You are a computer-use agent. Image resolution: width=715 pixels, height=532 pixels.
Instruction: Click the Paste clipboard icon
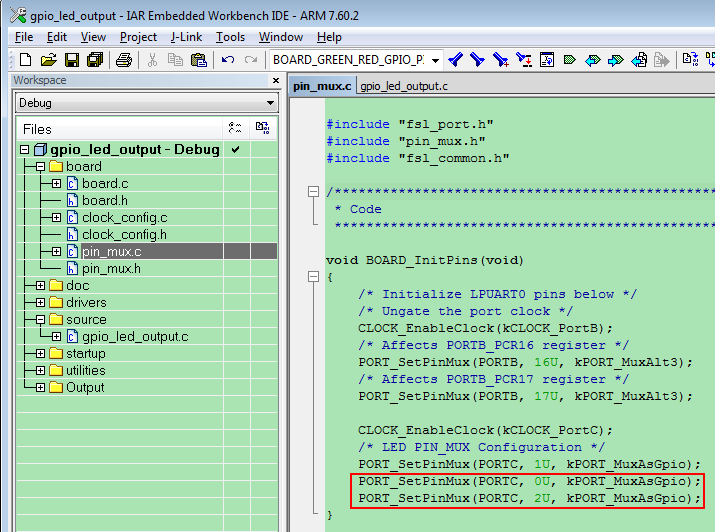pos(198,60)
